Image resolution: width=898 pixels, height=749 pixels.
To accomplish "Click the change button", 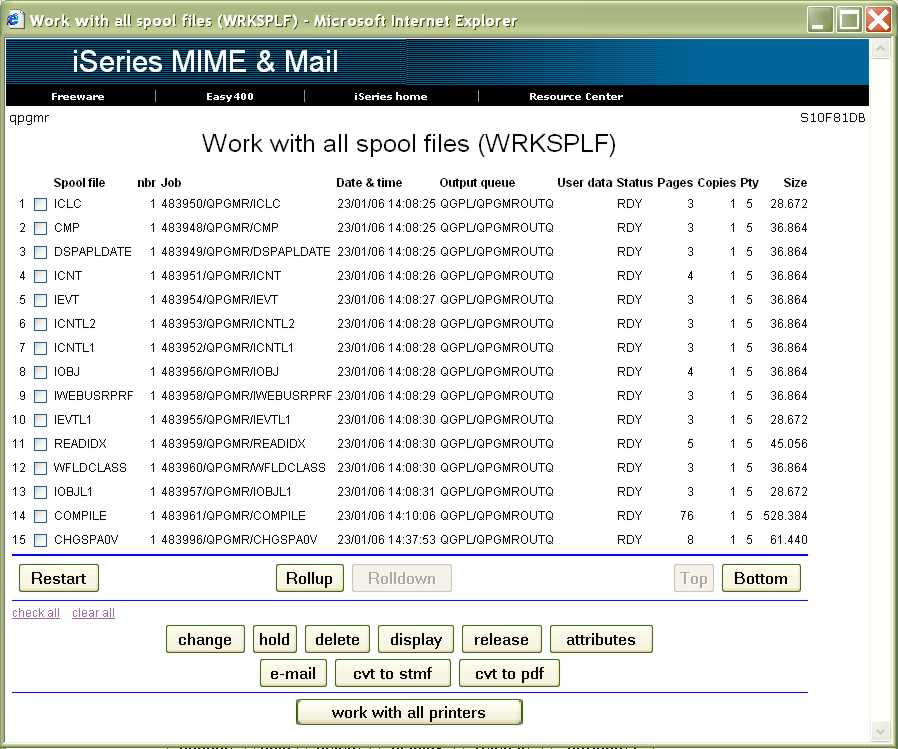I will (205, 639).
